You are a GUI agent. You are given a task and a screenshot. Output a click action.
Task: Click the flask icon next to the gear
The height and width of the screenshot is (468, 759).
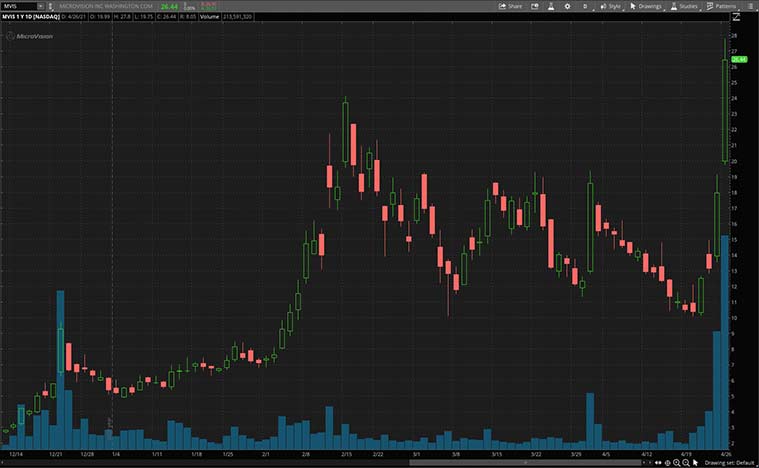point(551,6)
